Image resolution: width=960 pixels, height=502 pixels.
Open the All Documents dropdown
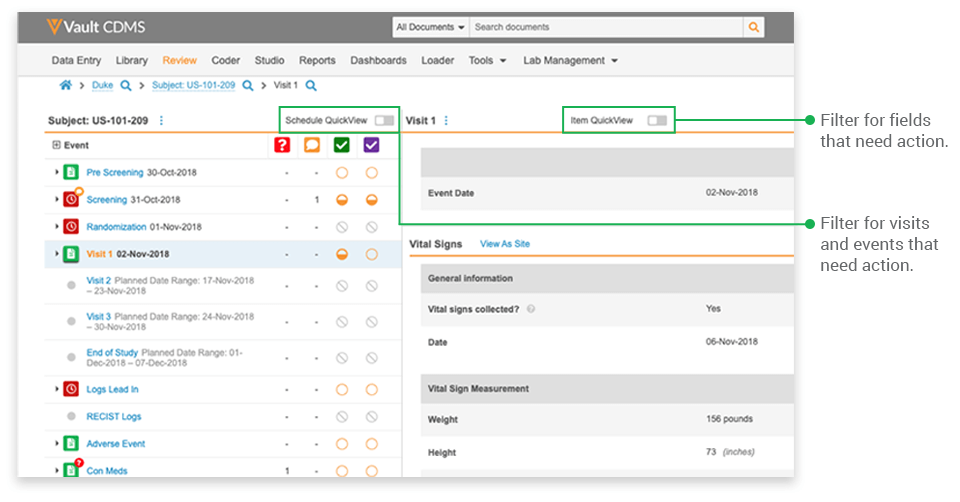coord(430,27)
